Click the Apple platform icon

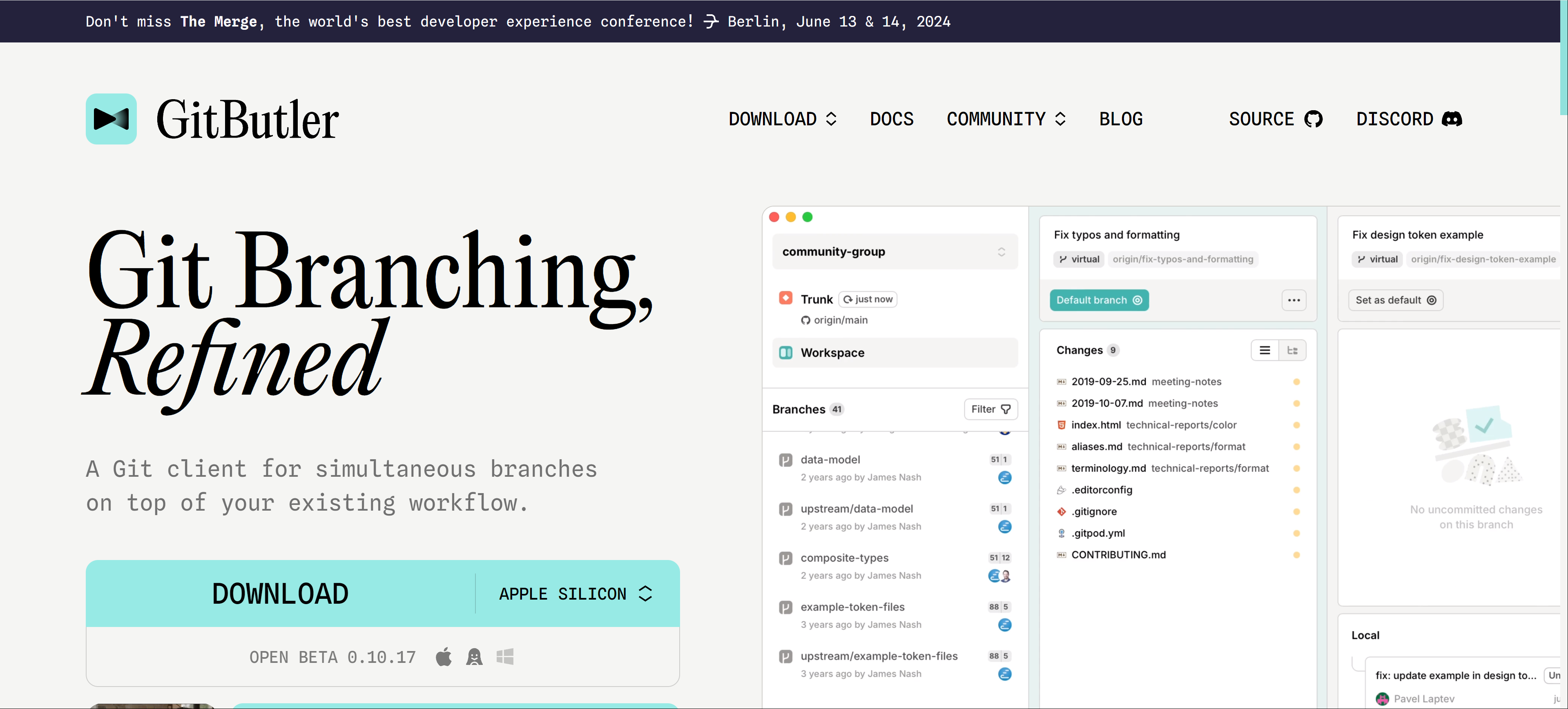[444, 657]
